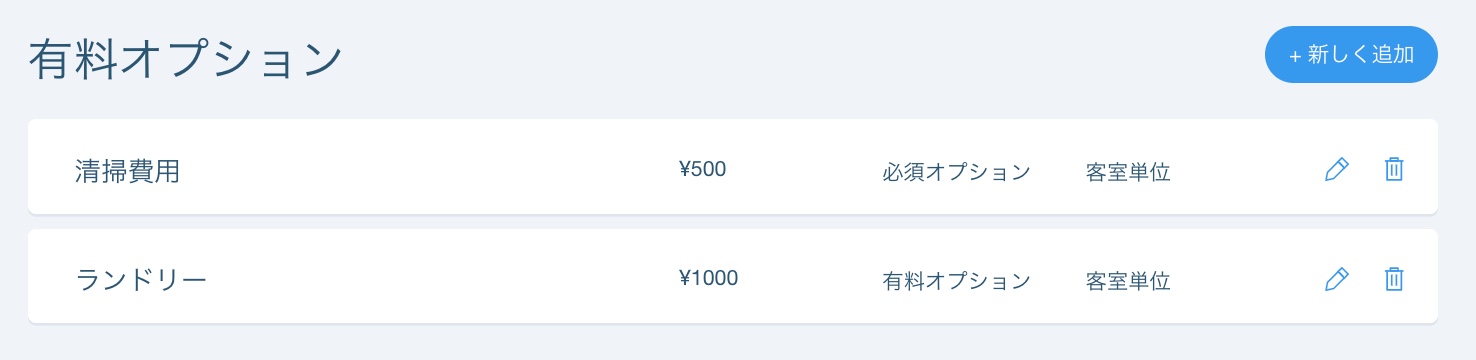Click the 有料オプション page heading

tap(186, 60)
